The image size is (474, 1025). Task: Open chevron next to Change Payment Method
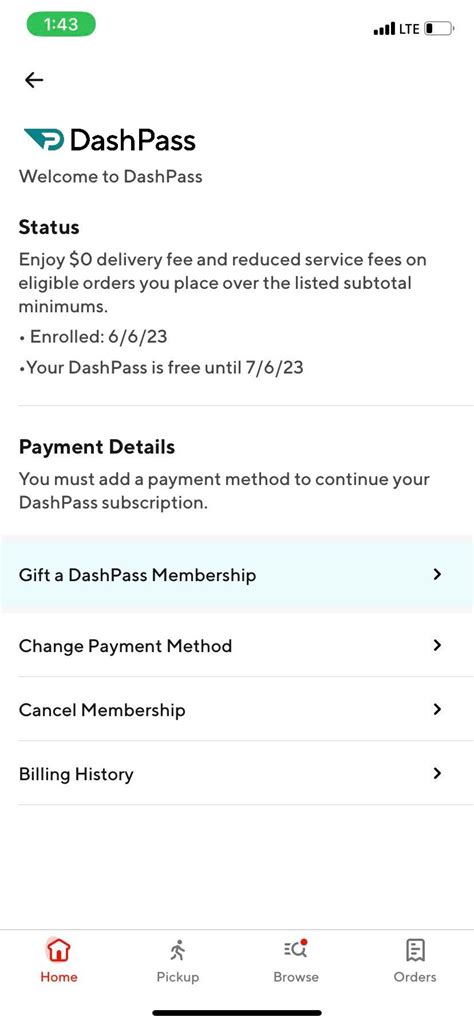pyautogui.click(x=437, y=645)
